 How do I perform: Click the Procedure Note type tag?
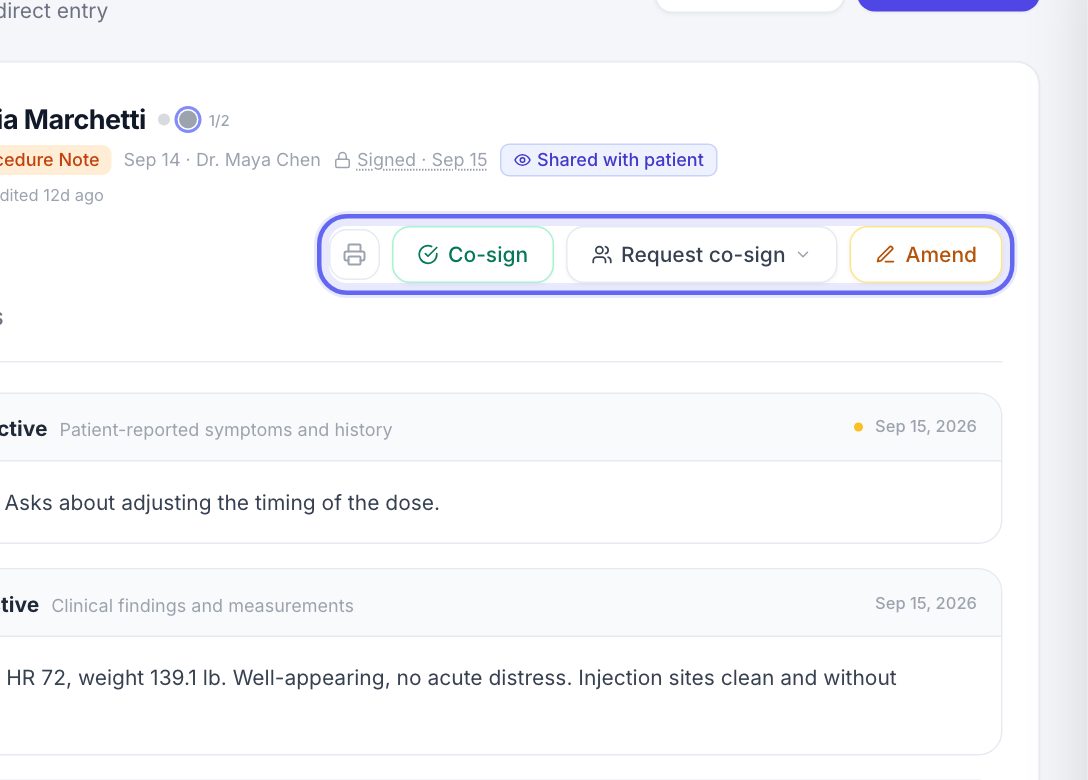49,160
